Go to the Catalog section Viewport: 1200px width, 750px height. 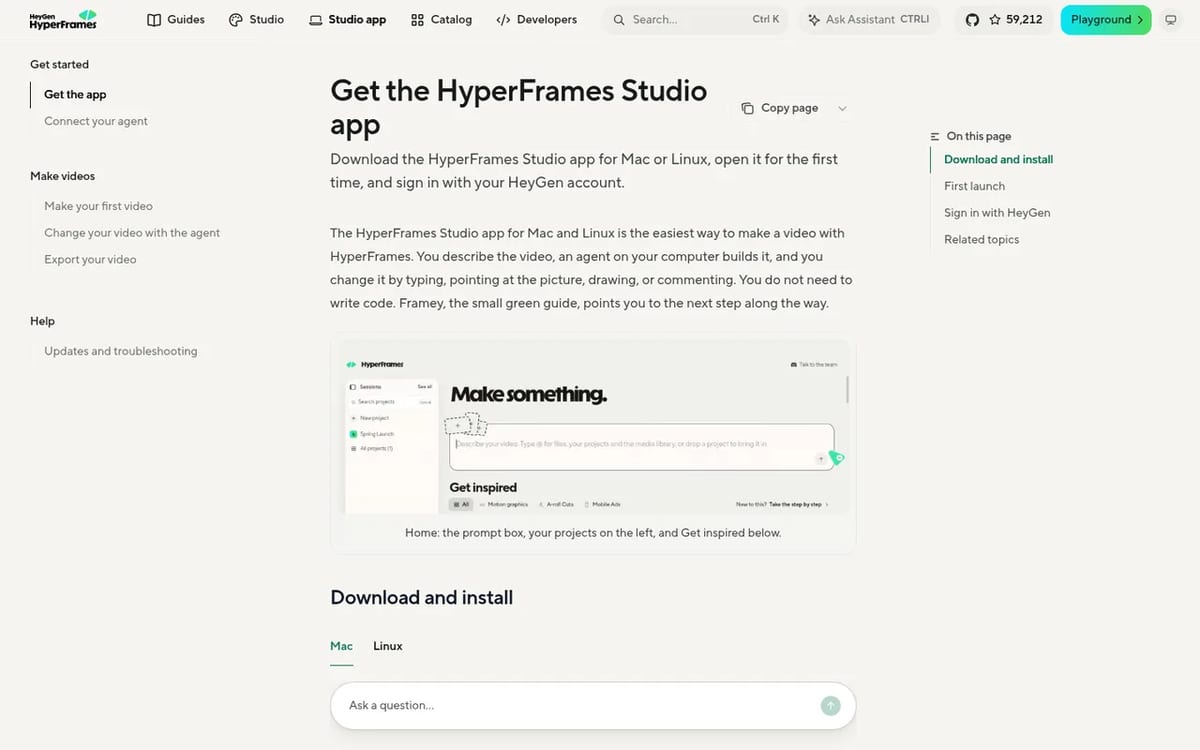click(x=441, y=19)
